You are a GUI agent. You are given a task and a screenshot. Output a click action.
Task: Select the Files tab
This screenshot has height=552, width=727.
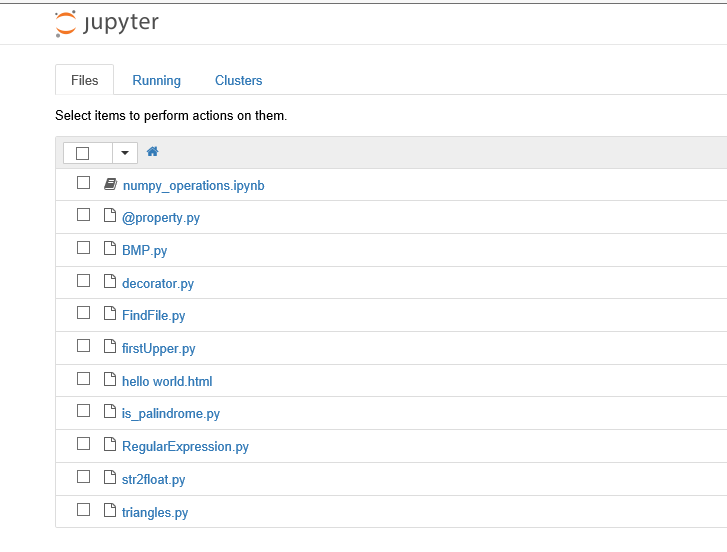[84, 80]
